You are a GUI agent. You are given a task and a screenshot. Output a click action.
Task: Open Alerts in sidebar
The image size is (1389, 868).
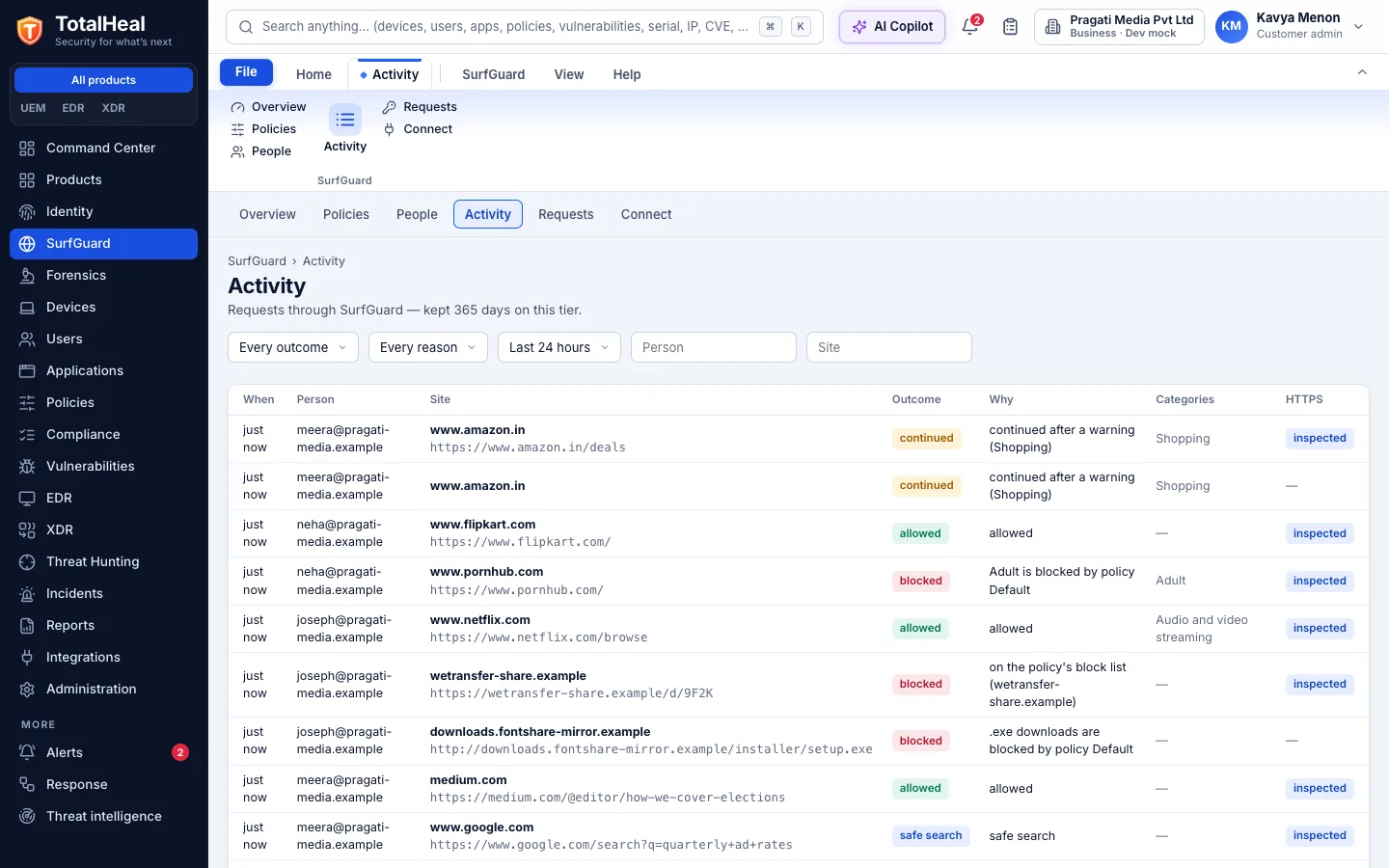(103, 752)
